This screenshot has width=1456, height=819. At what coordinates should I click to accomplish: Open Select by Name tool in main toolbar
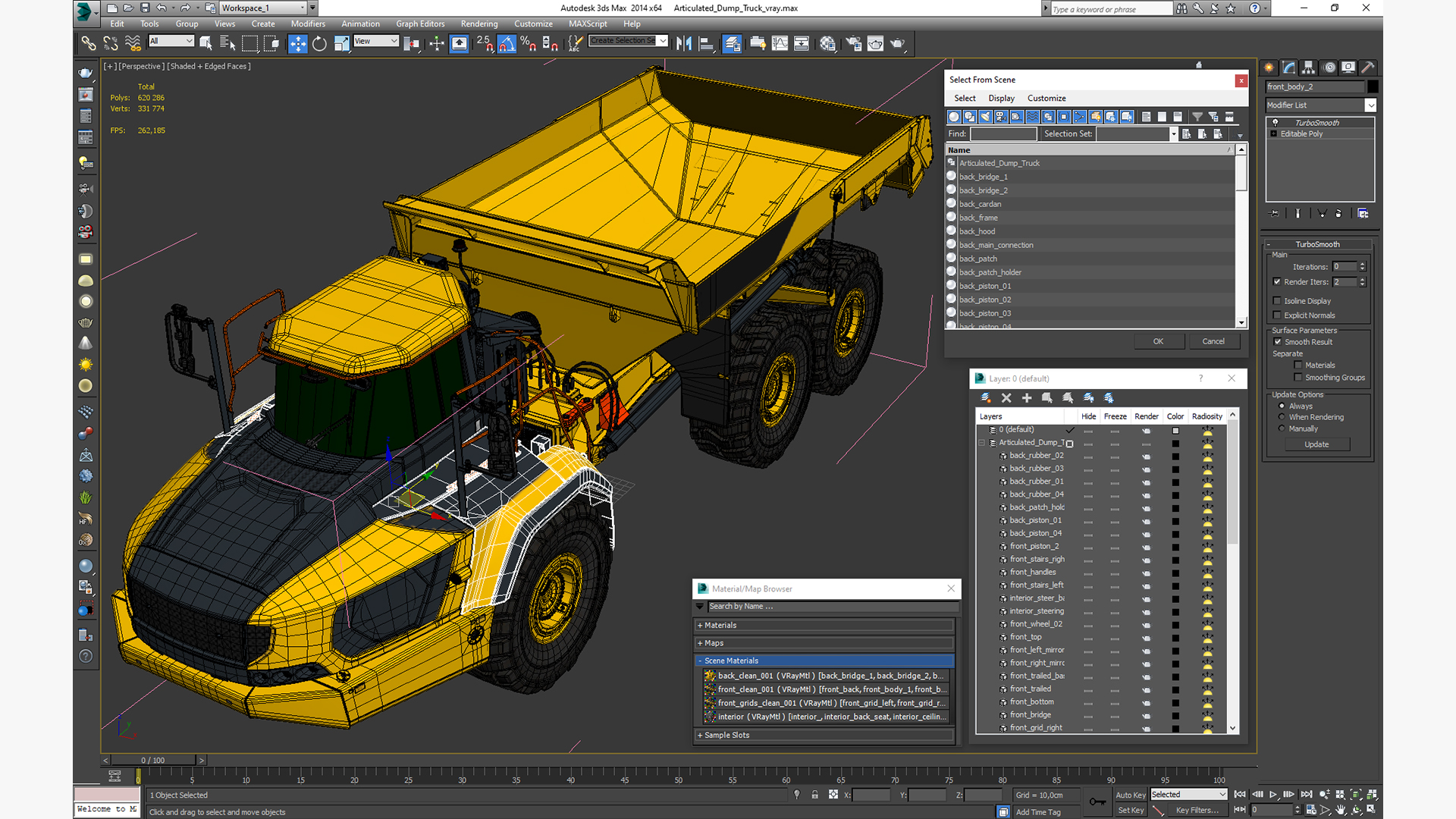point(227,43)
